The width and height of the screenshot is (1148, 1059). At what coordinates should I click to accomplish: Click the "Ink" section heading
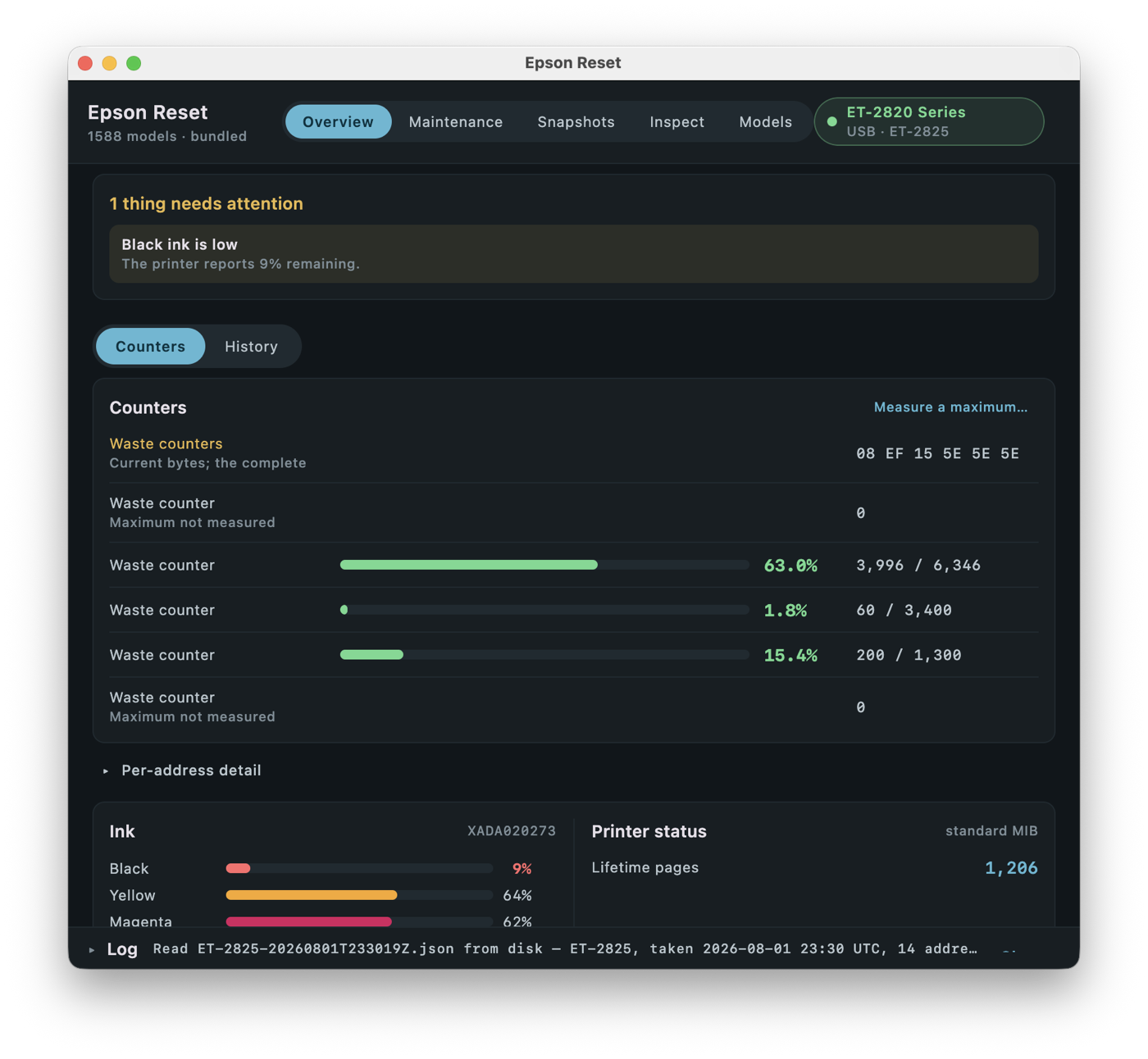pos(122,831)
